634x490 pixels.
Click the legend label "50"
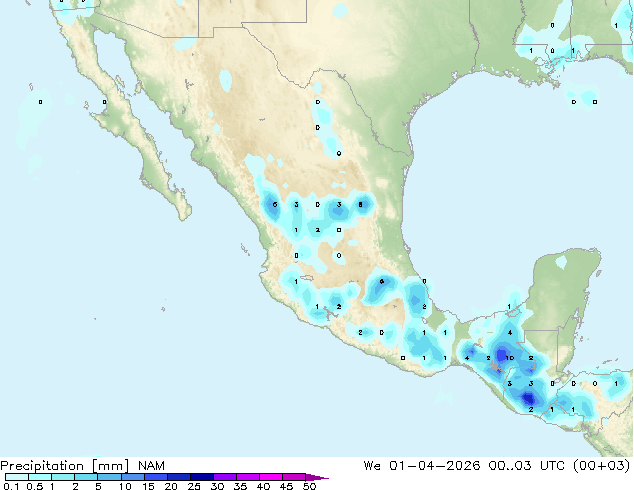coord(309,486)
